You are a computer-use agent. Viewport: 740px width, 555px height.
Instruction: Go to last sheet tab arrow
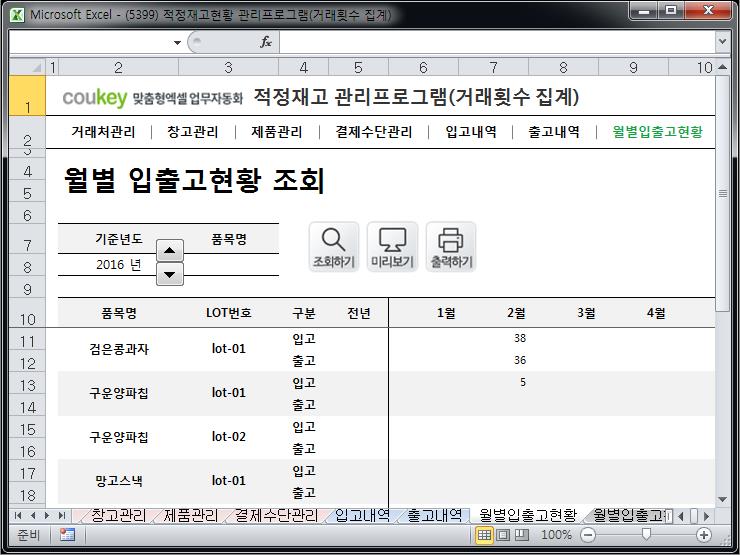pyautogui.click(x=61, y=515)
